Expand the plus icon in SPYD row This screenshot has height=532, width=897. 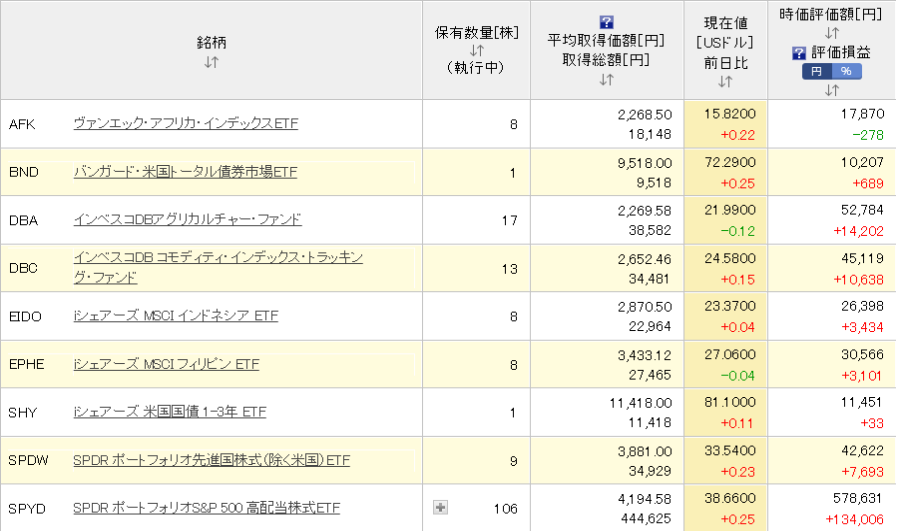[440, 508]
